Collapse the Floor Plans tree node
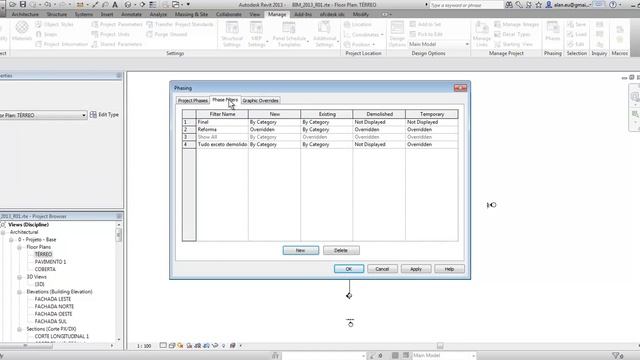This screenshot has width=640, height=360. click(19, 247)
